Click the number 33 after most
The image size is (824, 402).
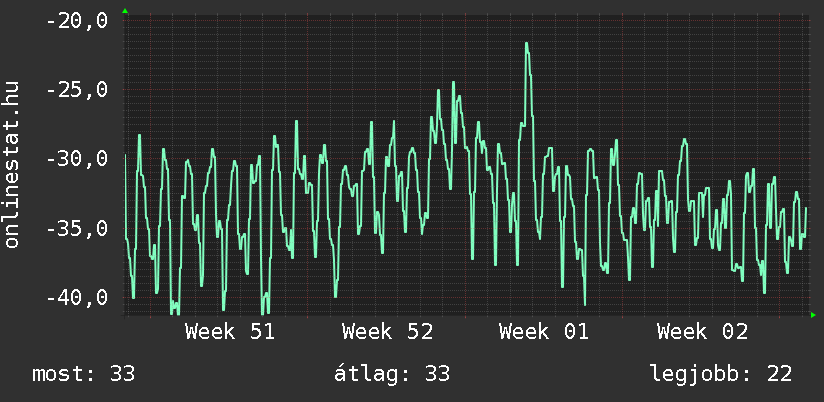tap(122, 374)
